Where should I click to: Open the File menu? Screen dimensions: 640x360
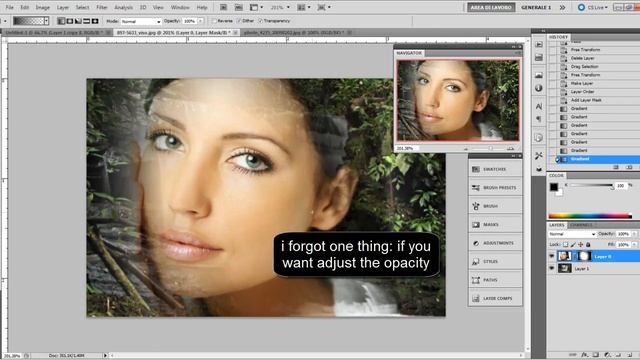click(x=9, y=7)
